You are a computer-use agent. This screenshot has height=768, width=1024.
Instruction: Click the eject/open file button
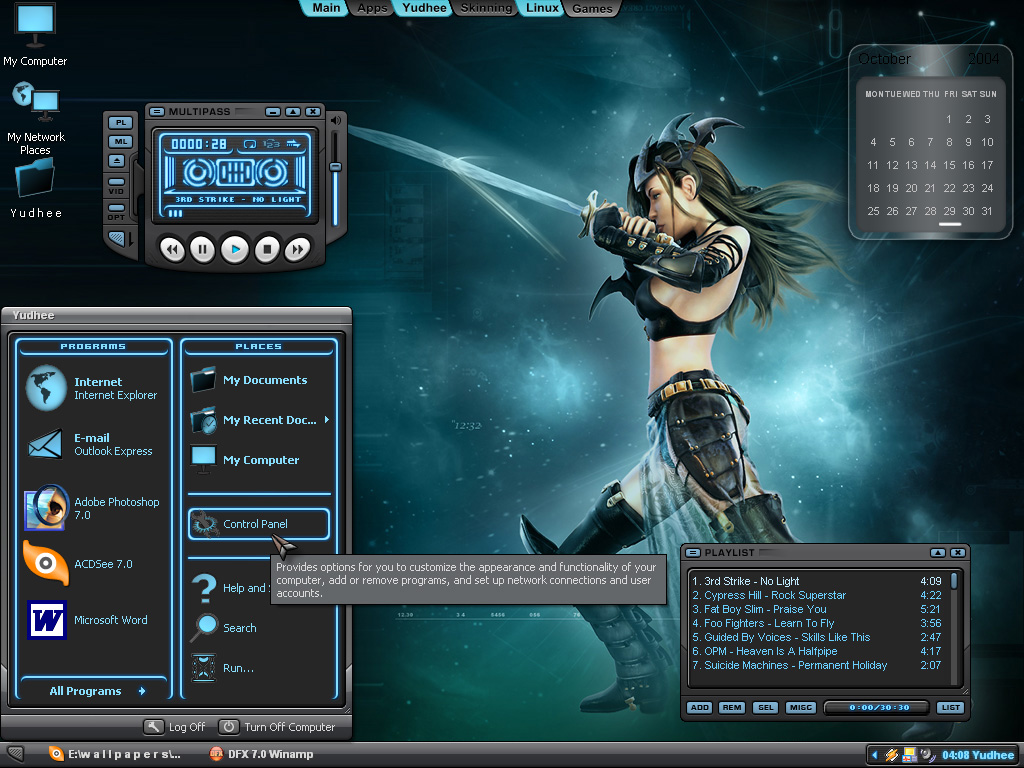118,161
